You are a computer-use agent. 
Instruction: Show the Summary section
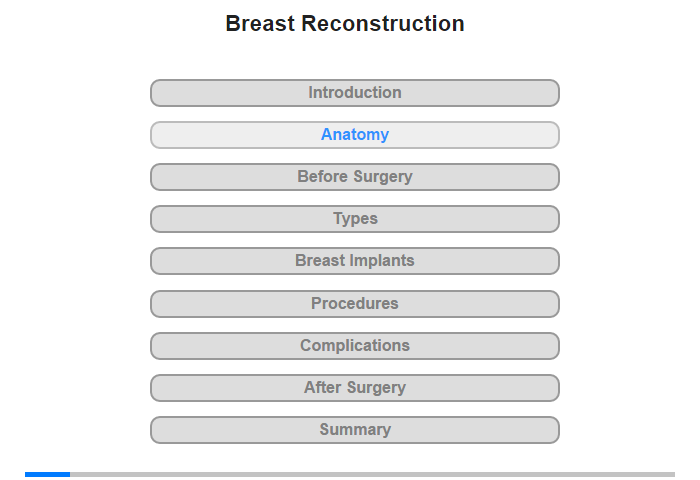354,430
